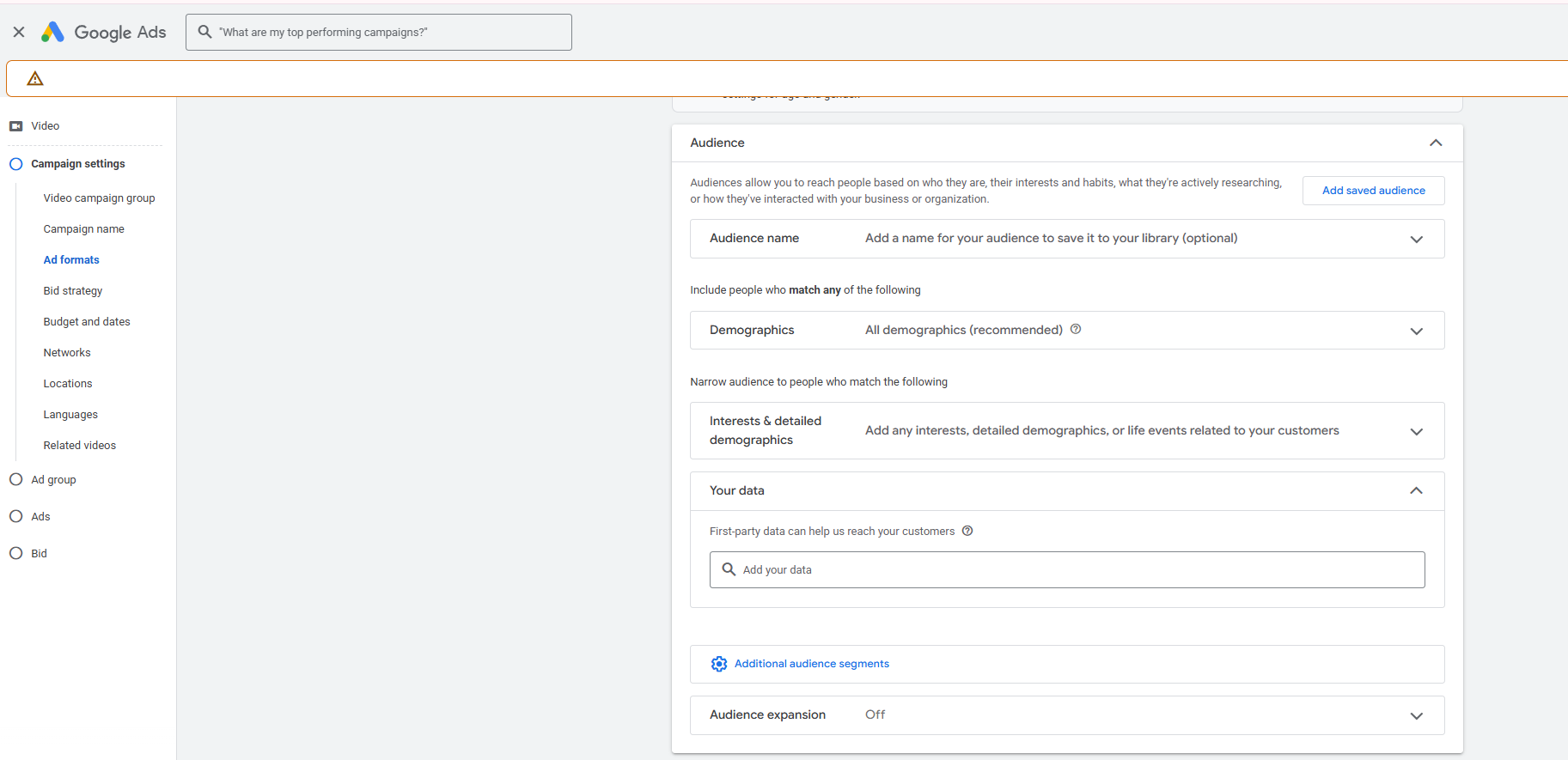Open Video campaign group in sidebar
Screen dimensions: 1568x760
pyautogui.click(x=100, y=198)
